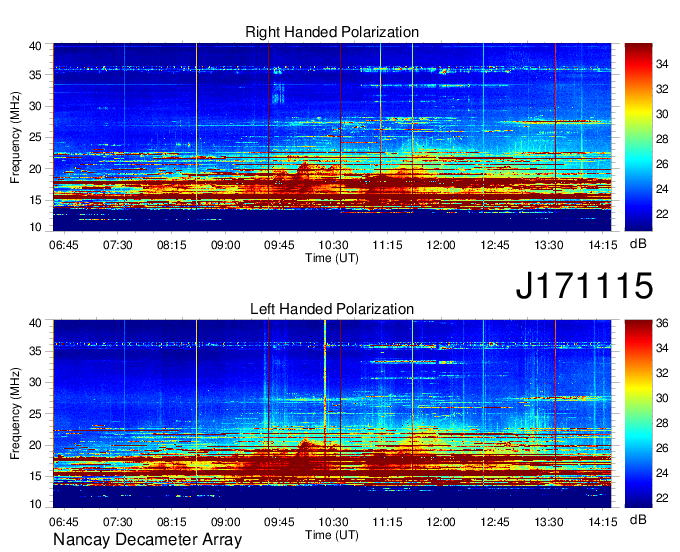Click the "30" frequency tick on the Left Handed plot
The height and width of the screenshot is (552, 680).
tap(36, 382)
